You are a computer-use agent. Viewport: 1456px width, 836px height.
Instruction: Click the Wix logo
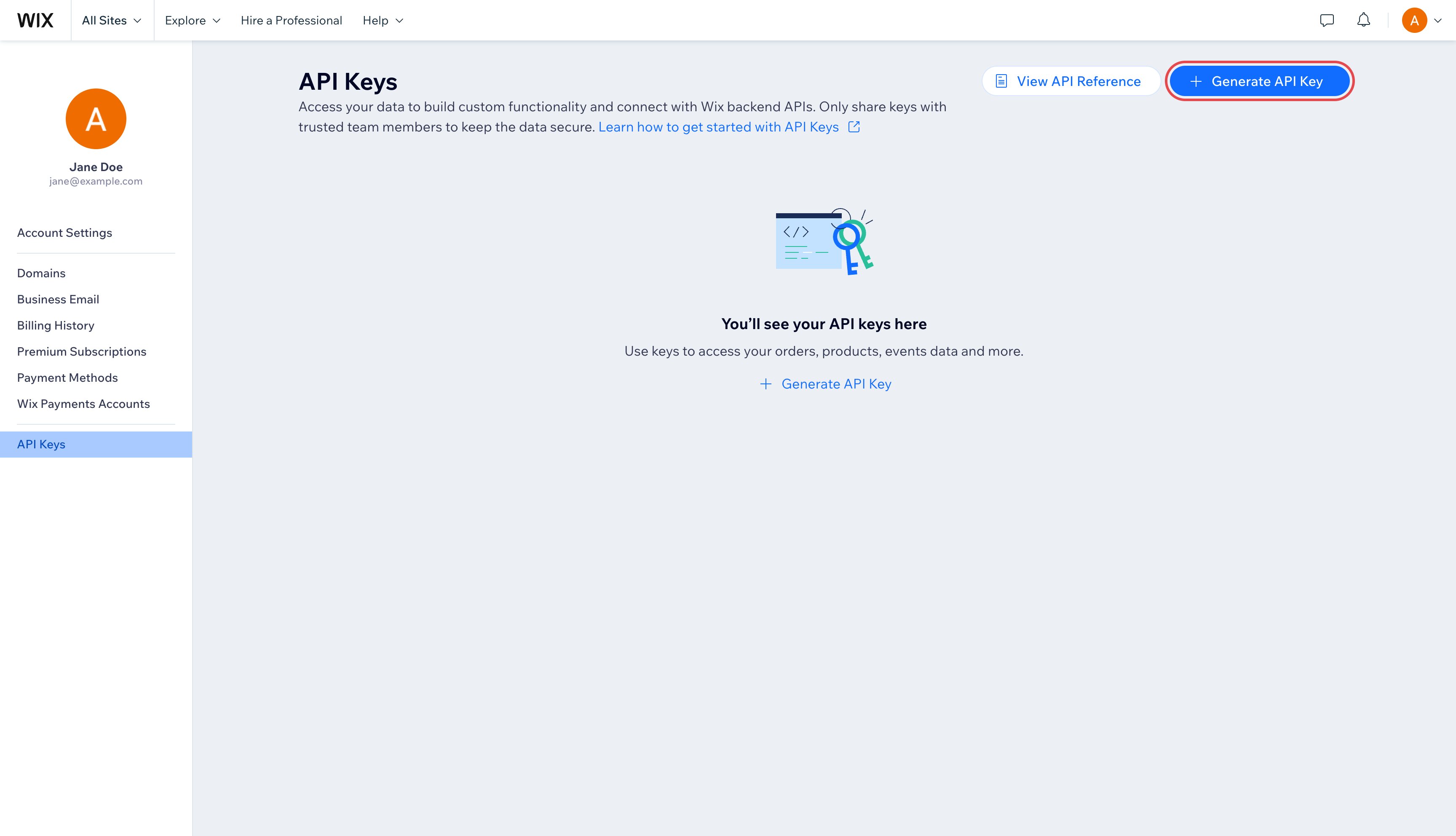click(35, 20)
